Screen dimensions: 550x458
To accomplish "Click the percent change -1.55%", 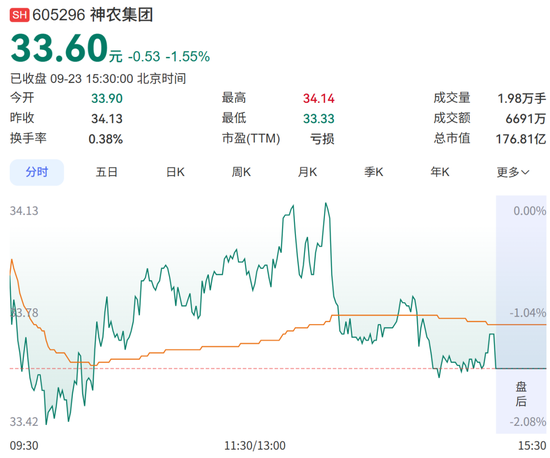I will [x=188, y=56].
